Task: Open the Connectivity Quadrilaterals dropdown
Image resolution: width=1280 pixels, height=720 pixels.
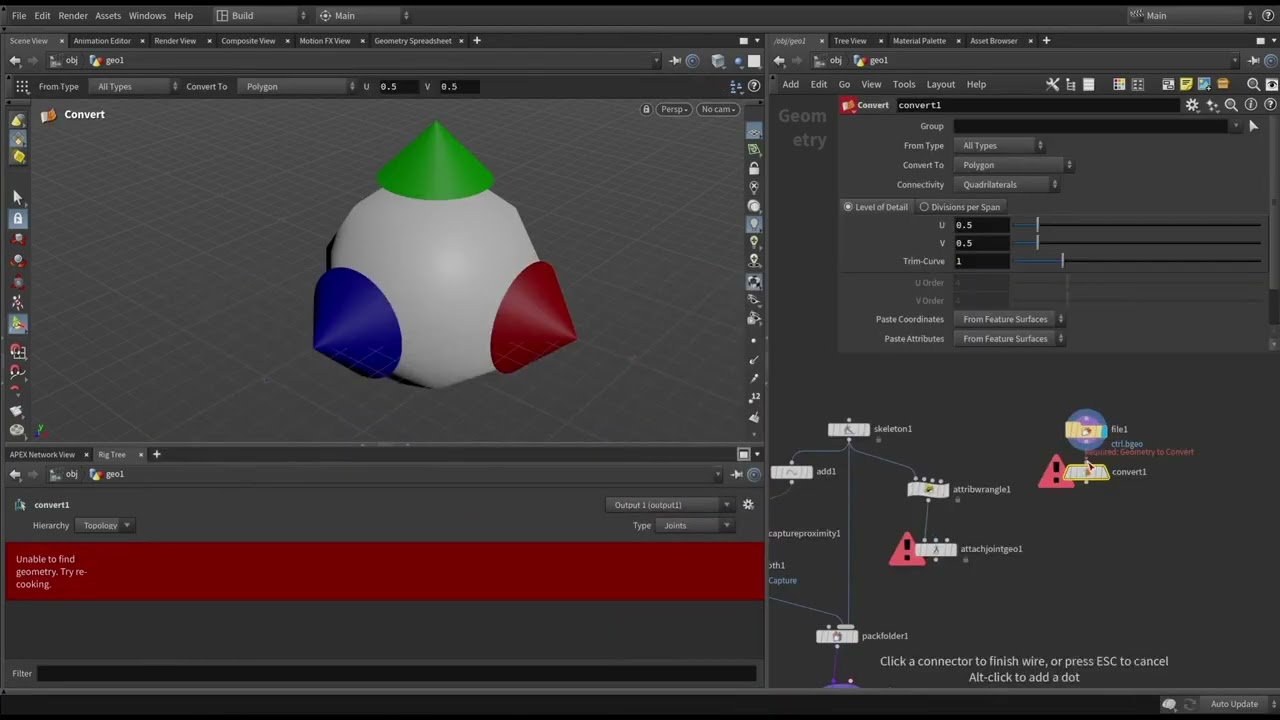Action: pos(1007,185)
